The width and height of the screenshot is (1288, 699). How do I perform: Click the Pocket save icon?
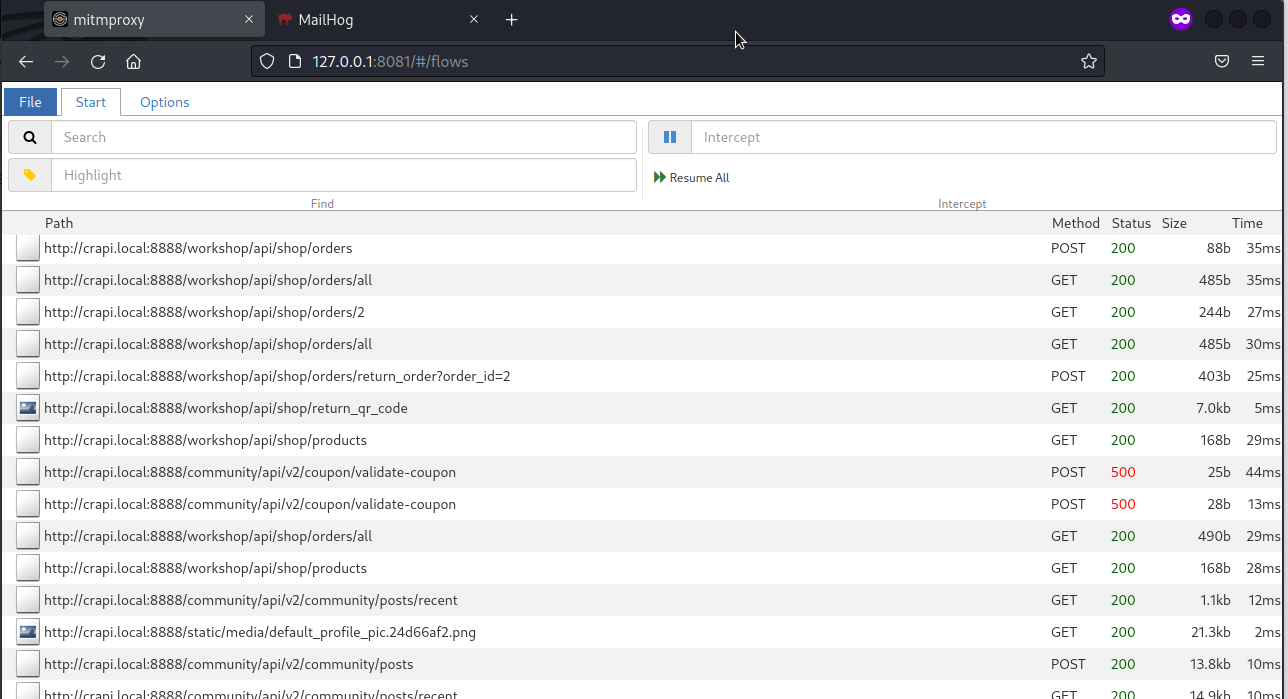pos(1222,62)
